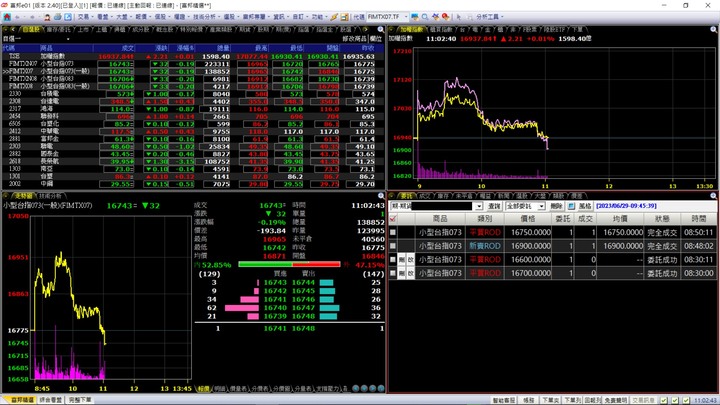The height and width of the screenshot is (405, 720).
Task: Switch to the 綜合看盤 bottom tab
Action: pyautogui.click(x=51, y=400)
